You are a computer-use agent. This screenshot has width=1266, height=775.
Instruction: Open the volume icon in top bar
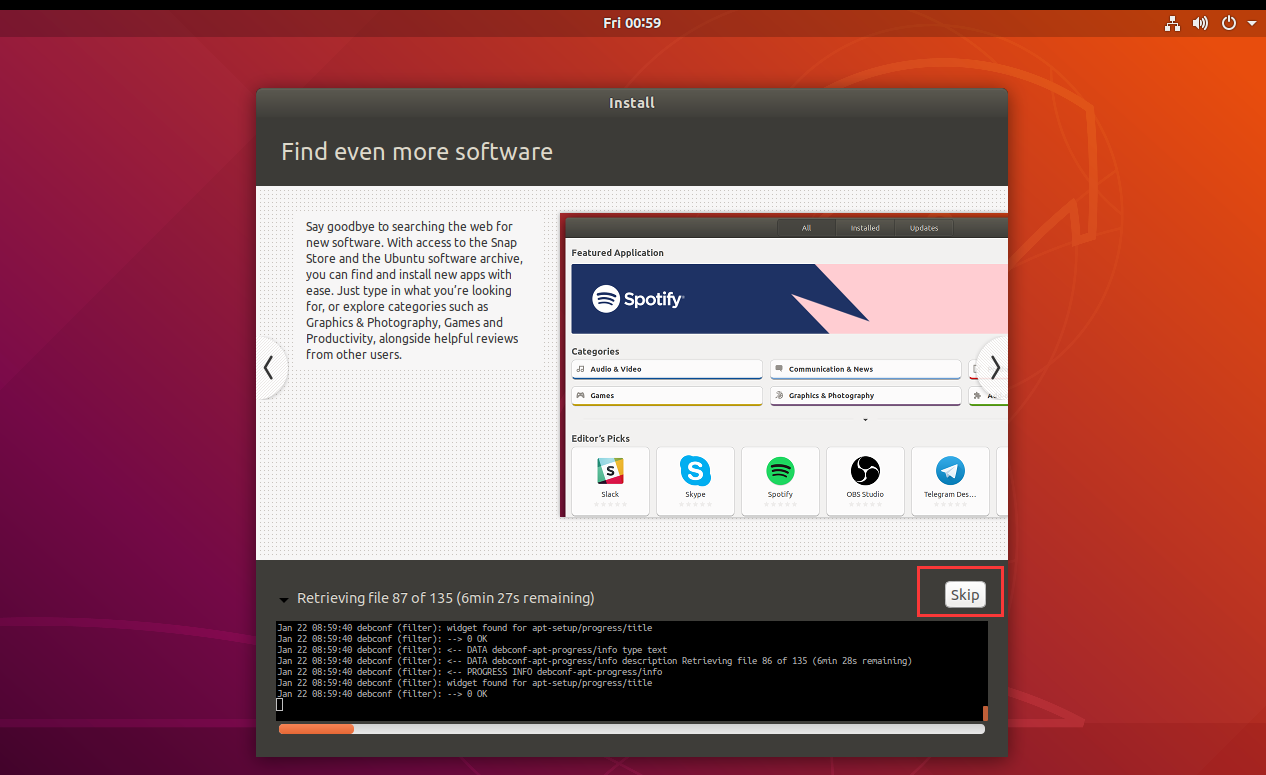click(1200, 23)
